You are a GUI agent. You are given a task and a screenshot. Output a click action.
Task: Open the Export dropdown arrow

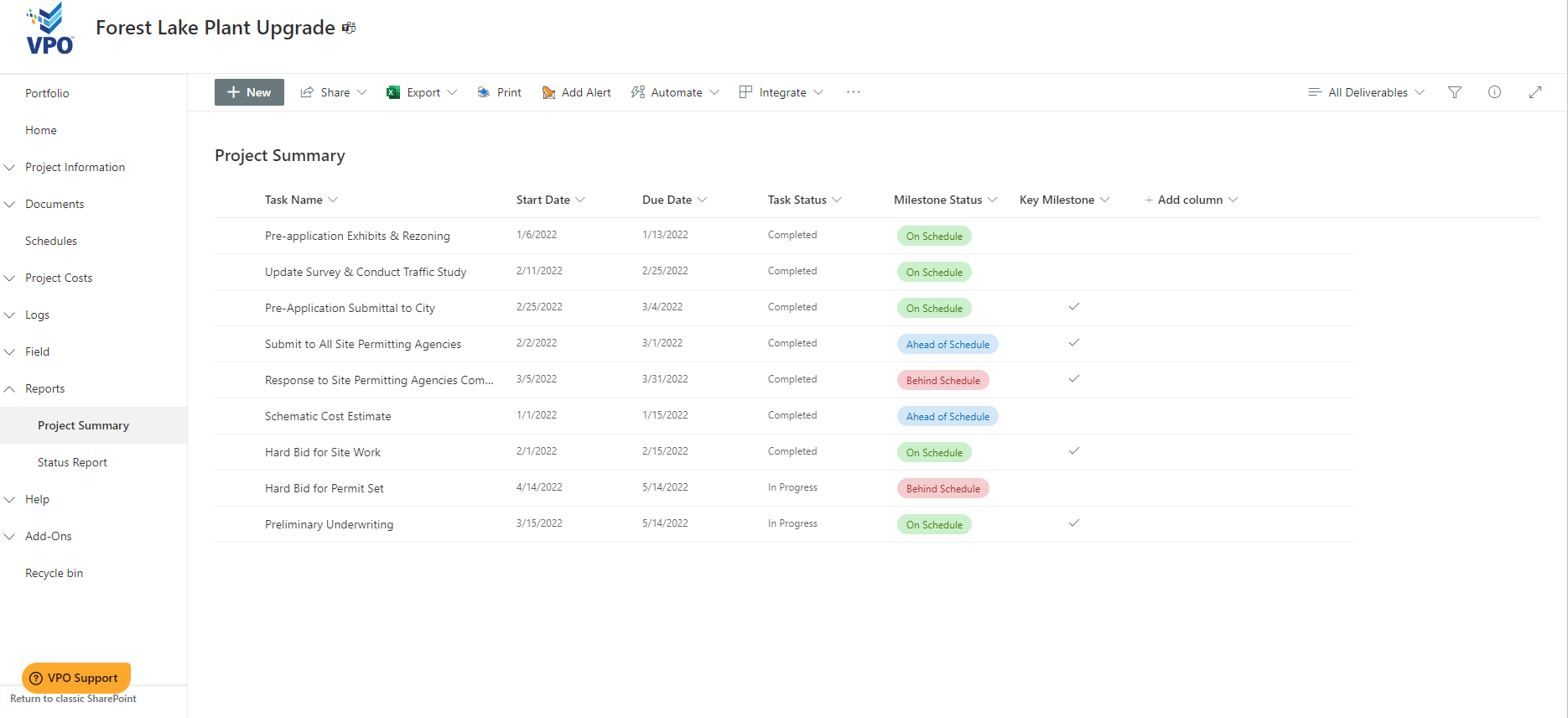click(x=452, y=92)
